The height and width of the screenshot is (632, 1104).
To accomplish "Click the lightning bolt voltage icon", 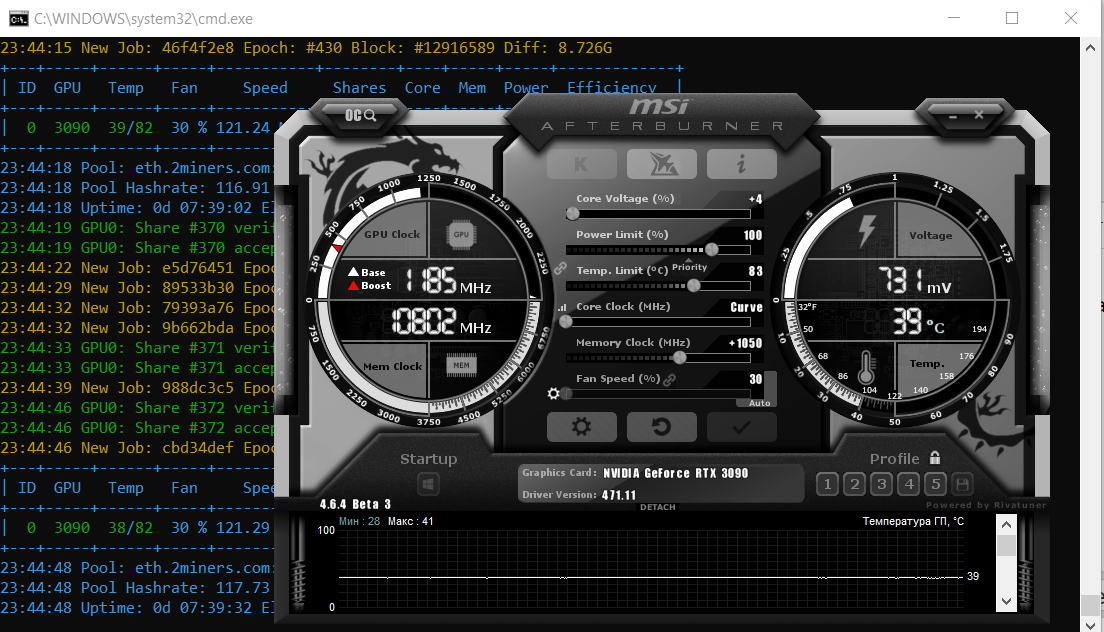I will 867,231.
